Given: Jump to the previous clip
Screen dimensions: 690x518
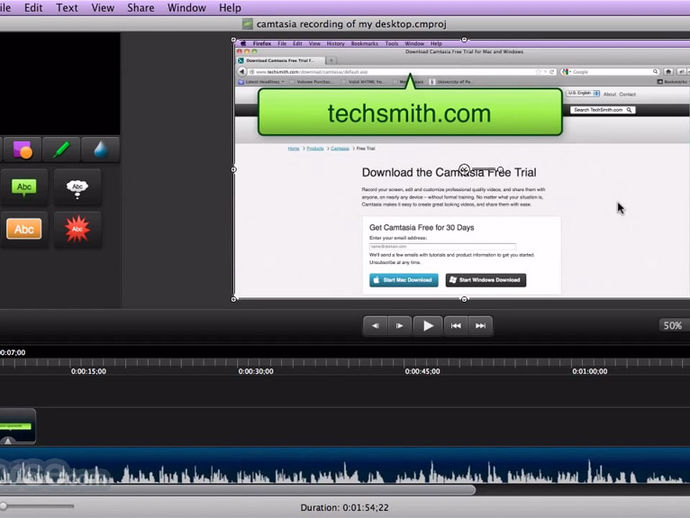Looking at the screenshot, I should pyautogui.click(x=456, y=326).
